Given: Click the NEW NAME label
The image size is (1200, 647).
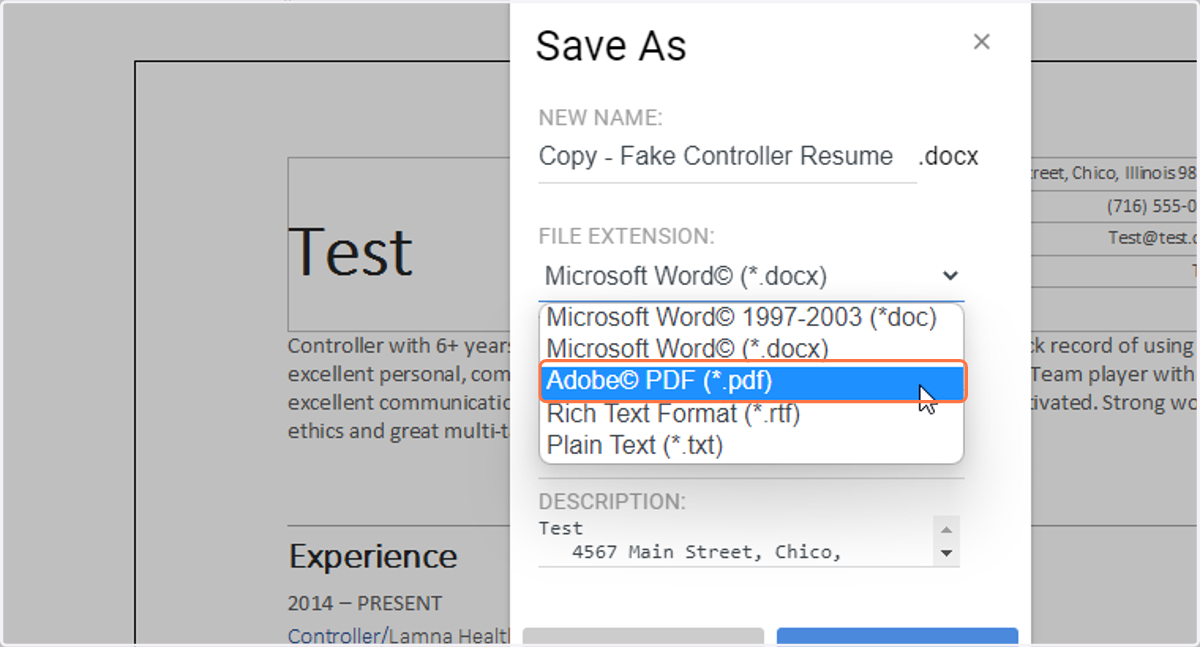Looking at the screenshot, I should tap(601, 118).
